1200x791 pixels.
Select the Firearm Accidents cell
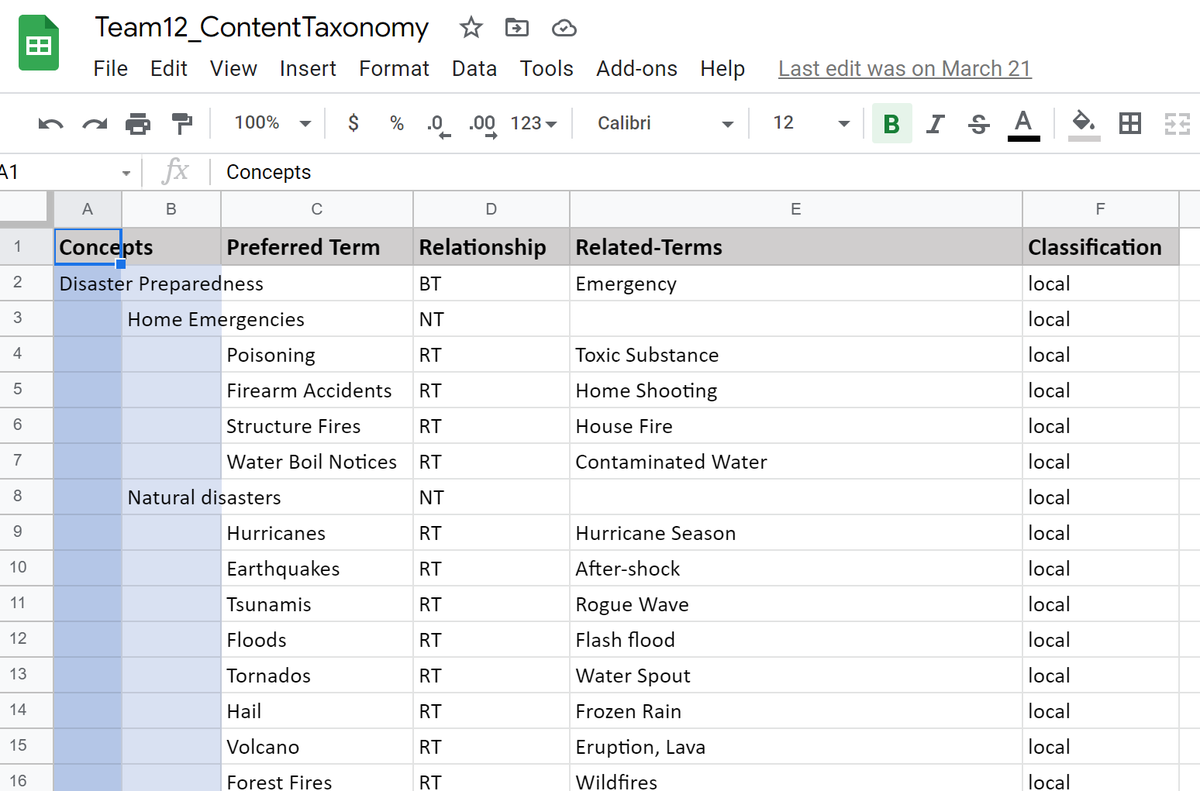coord(317,390)
